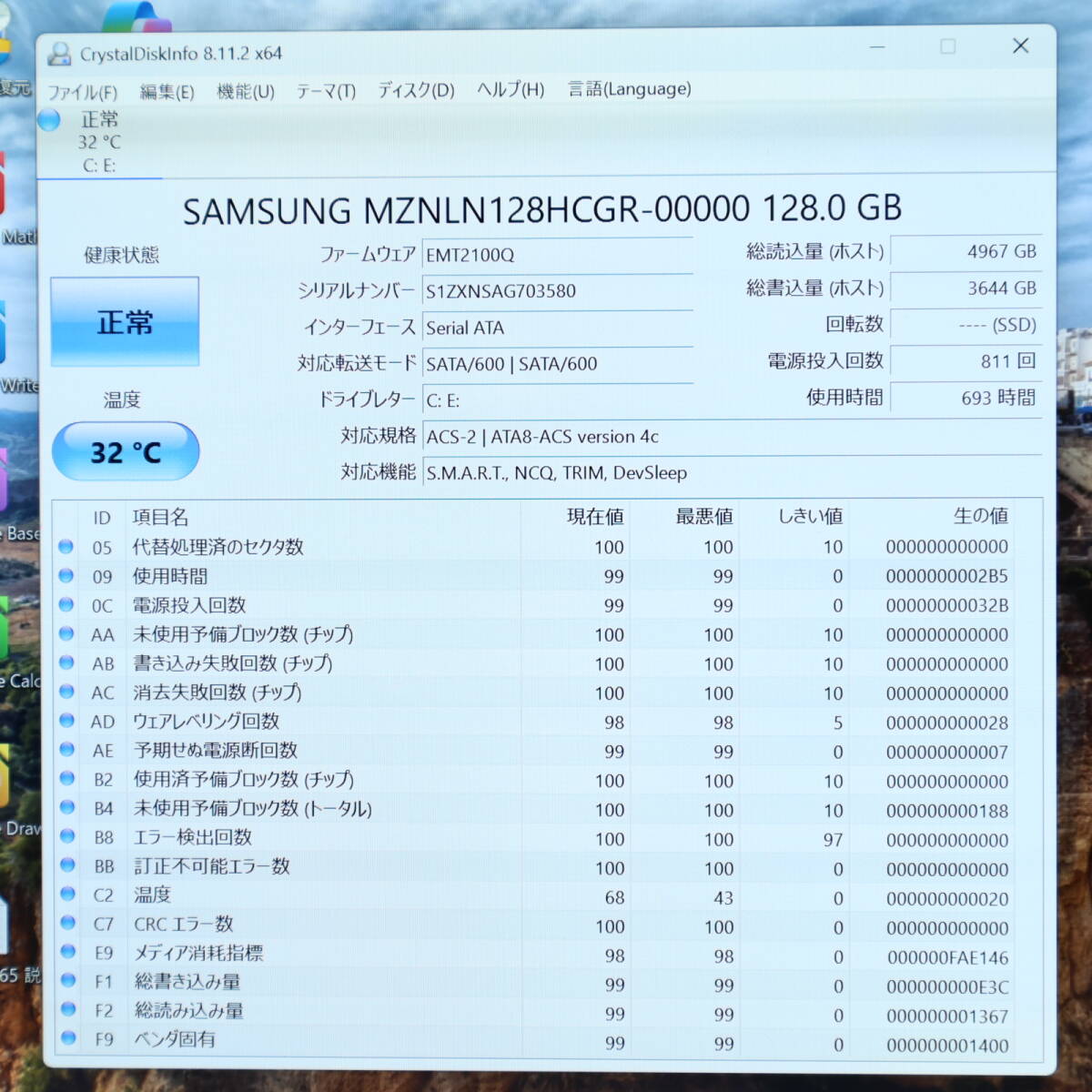The height and width of the screenshot is (1092, 1092).
Task: Select raw value 0000000002B5
Action: point(947,576)
